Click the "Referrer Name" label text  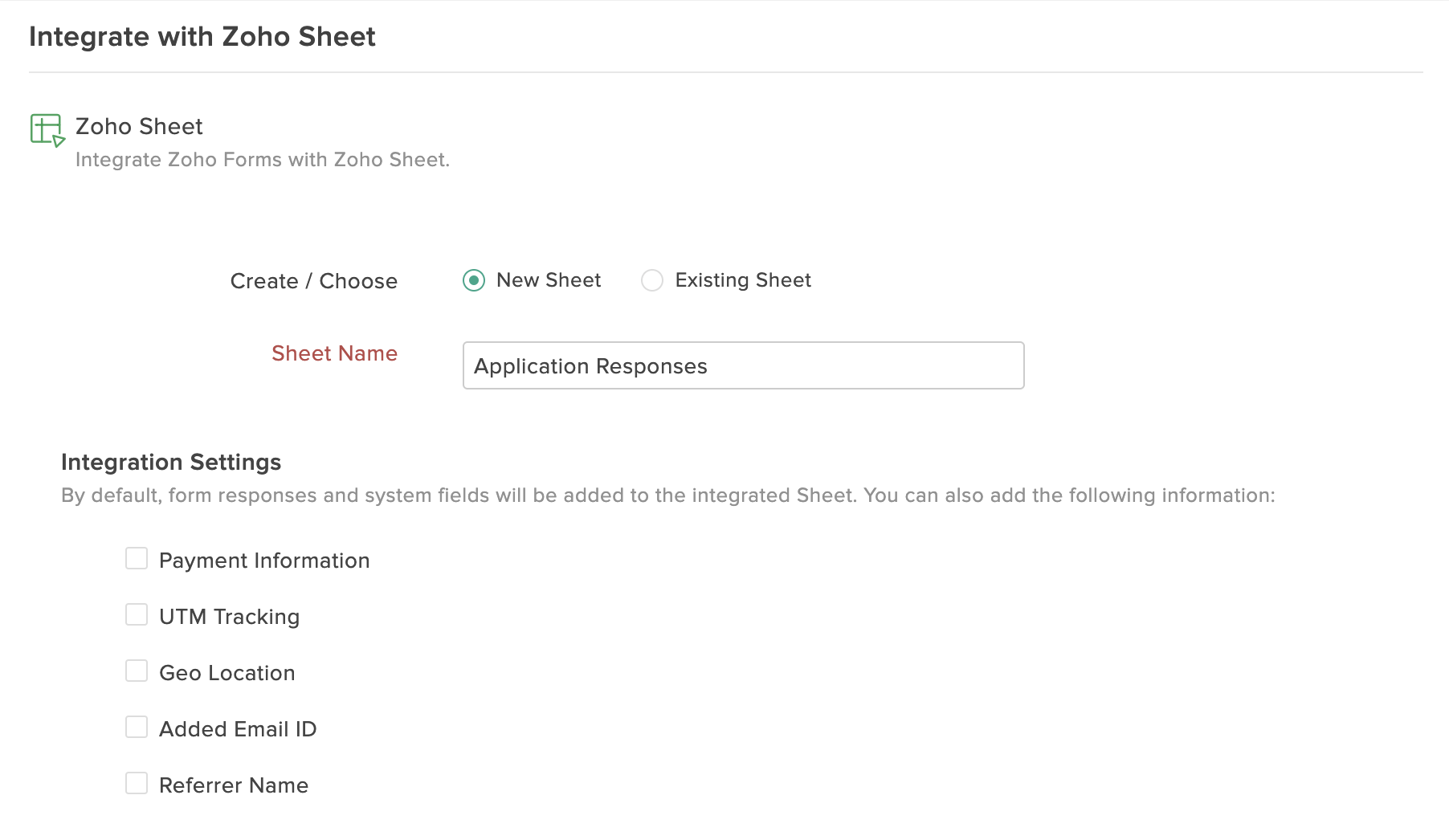pyautogui.click(x=234, y=785)
